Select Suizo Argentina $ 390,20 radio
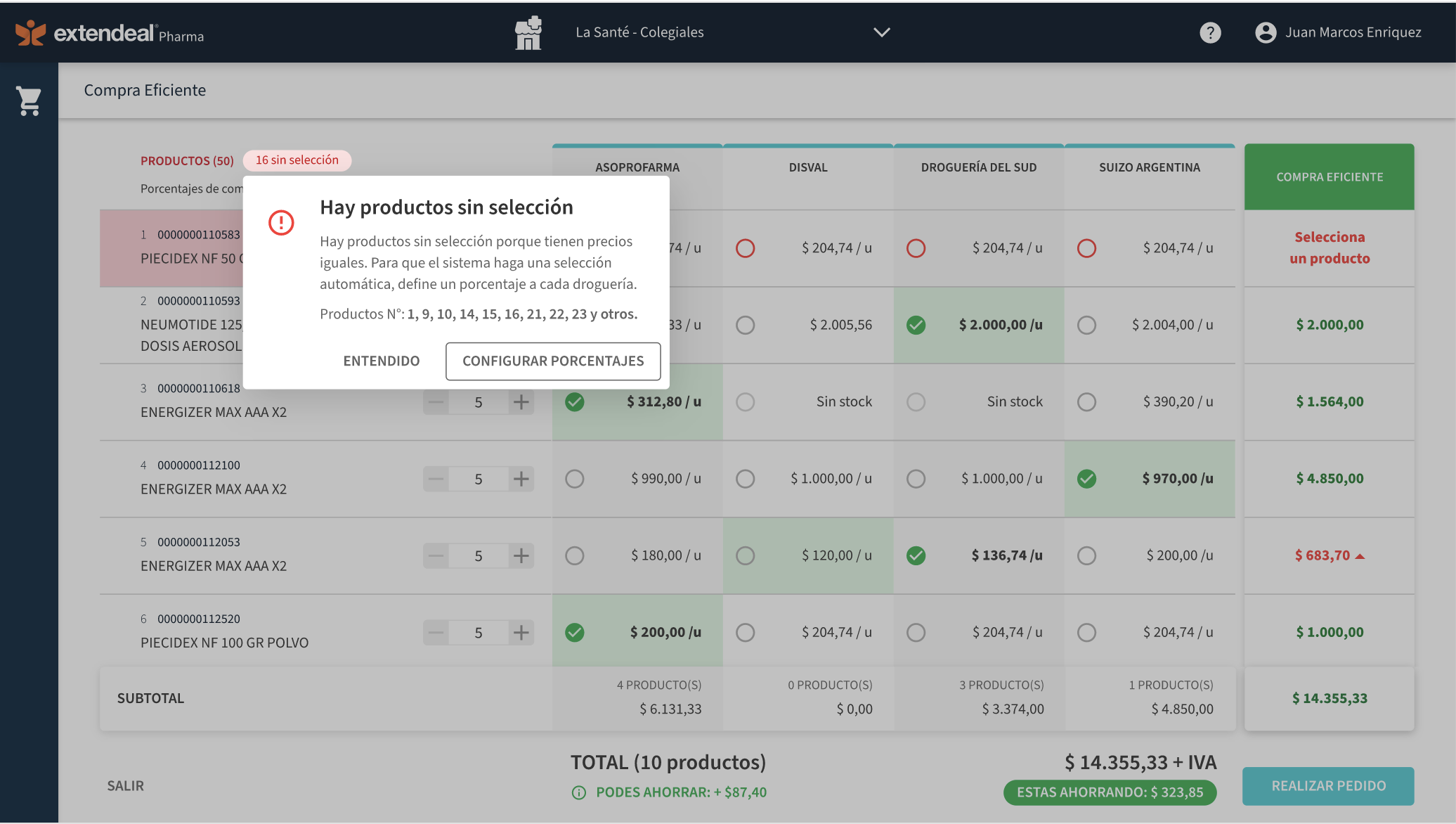This screenshot has height=824, width=1456. coord(1086,401)
